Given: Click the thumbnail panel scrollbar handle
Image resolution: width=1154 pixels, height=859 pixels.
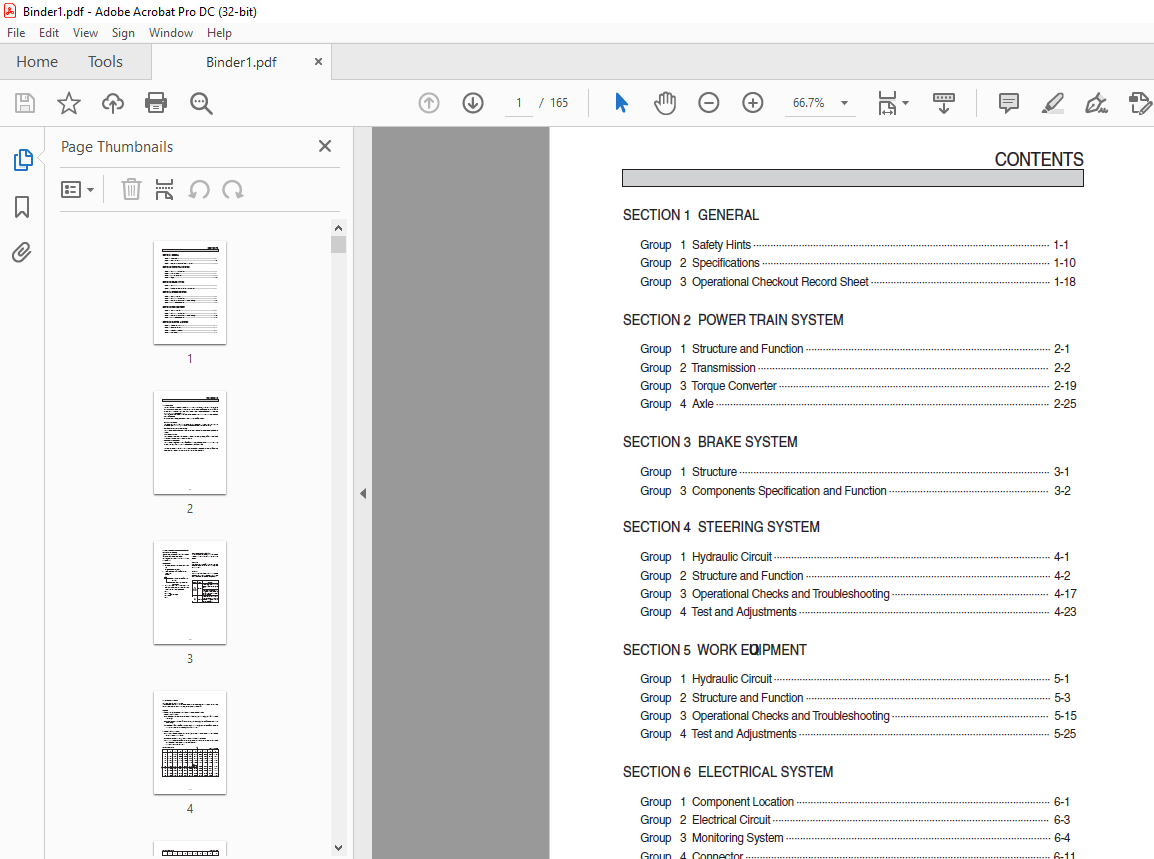Looking at the screenshot, I should click(x=339, y=244).
